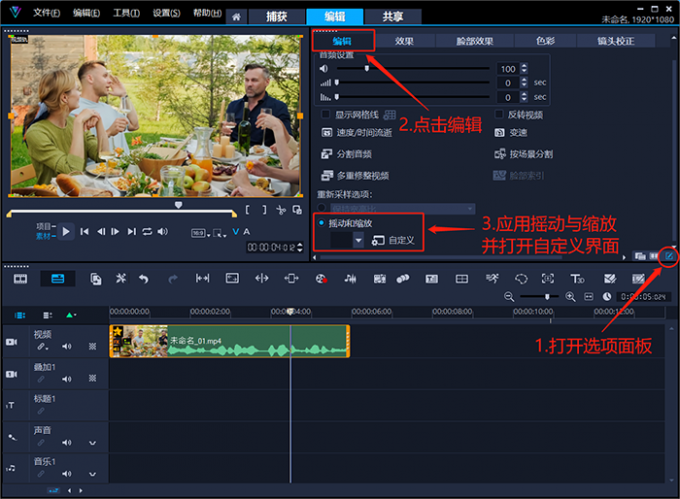This screenshot has height=499, width=680.
Task: Click the fade-out duration field
Action: point(508,98)
